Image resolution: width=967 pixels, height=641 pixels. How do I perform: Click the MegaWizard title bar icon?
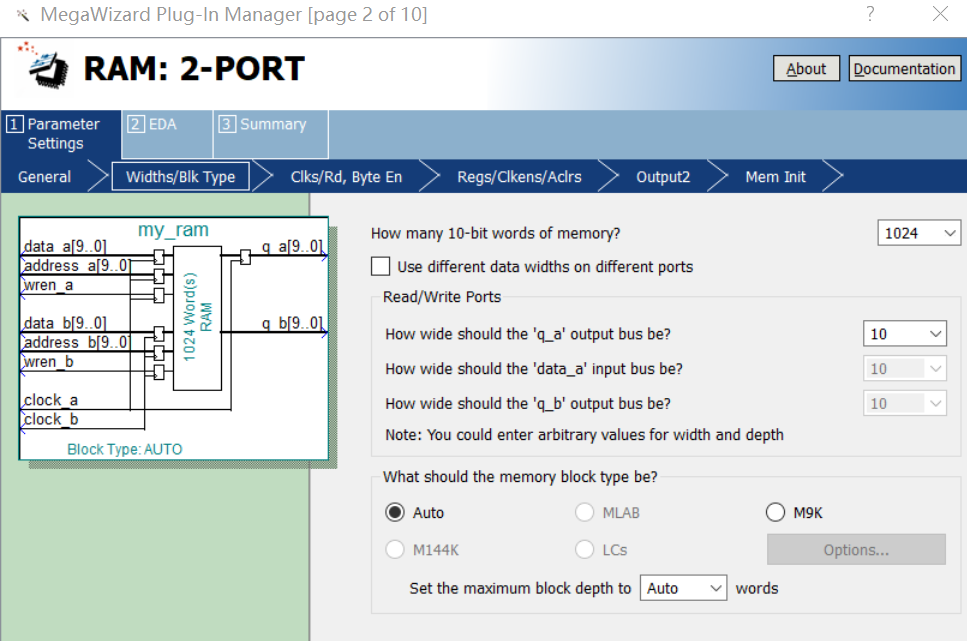[x=23, y=15]
